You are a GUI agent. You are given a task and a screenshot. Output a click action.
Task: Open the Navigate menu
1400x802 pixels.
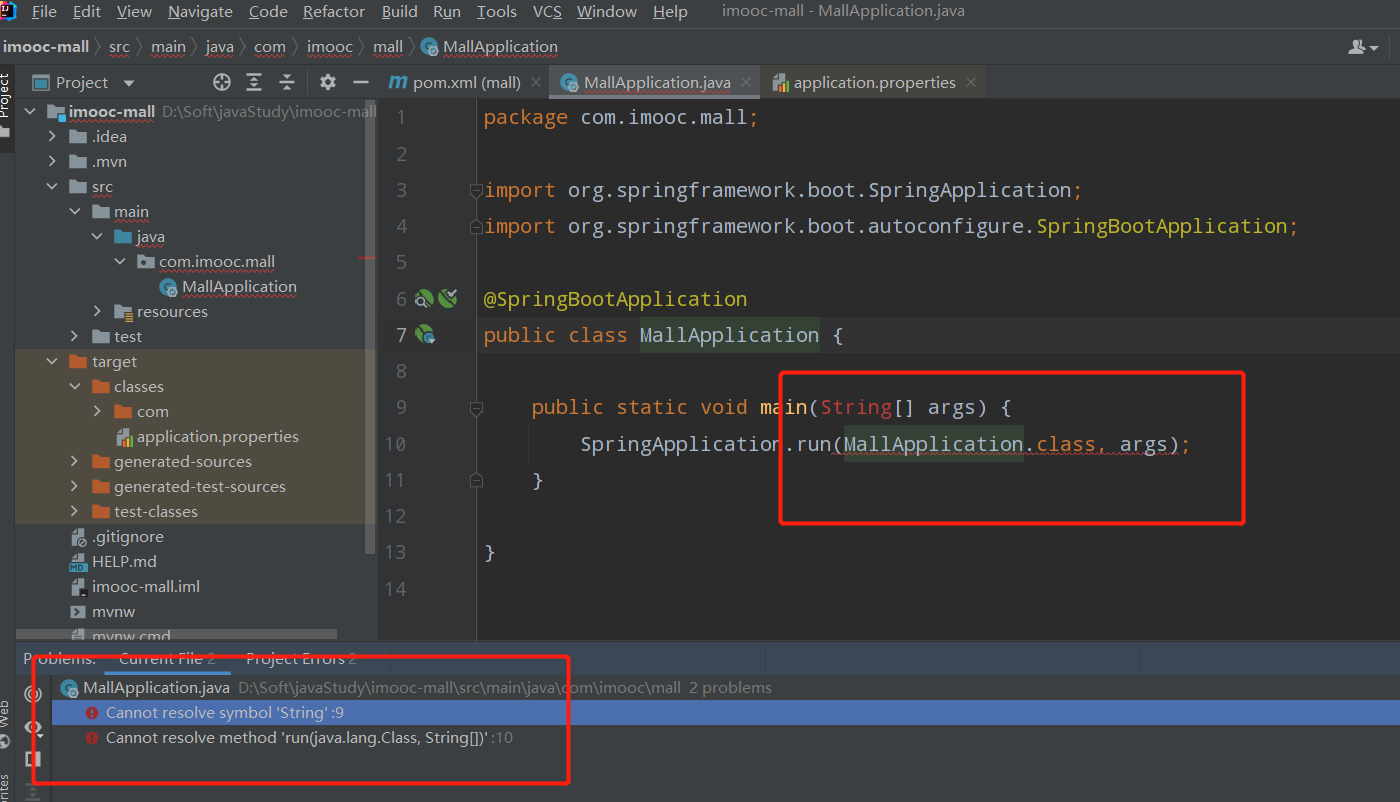click(x=200, y=12)
